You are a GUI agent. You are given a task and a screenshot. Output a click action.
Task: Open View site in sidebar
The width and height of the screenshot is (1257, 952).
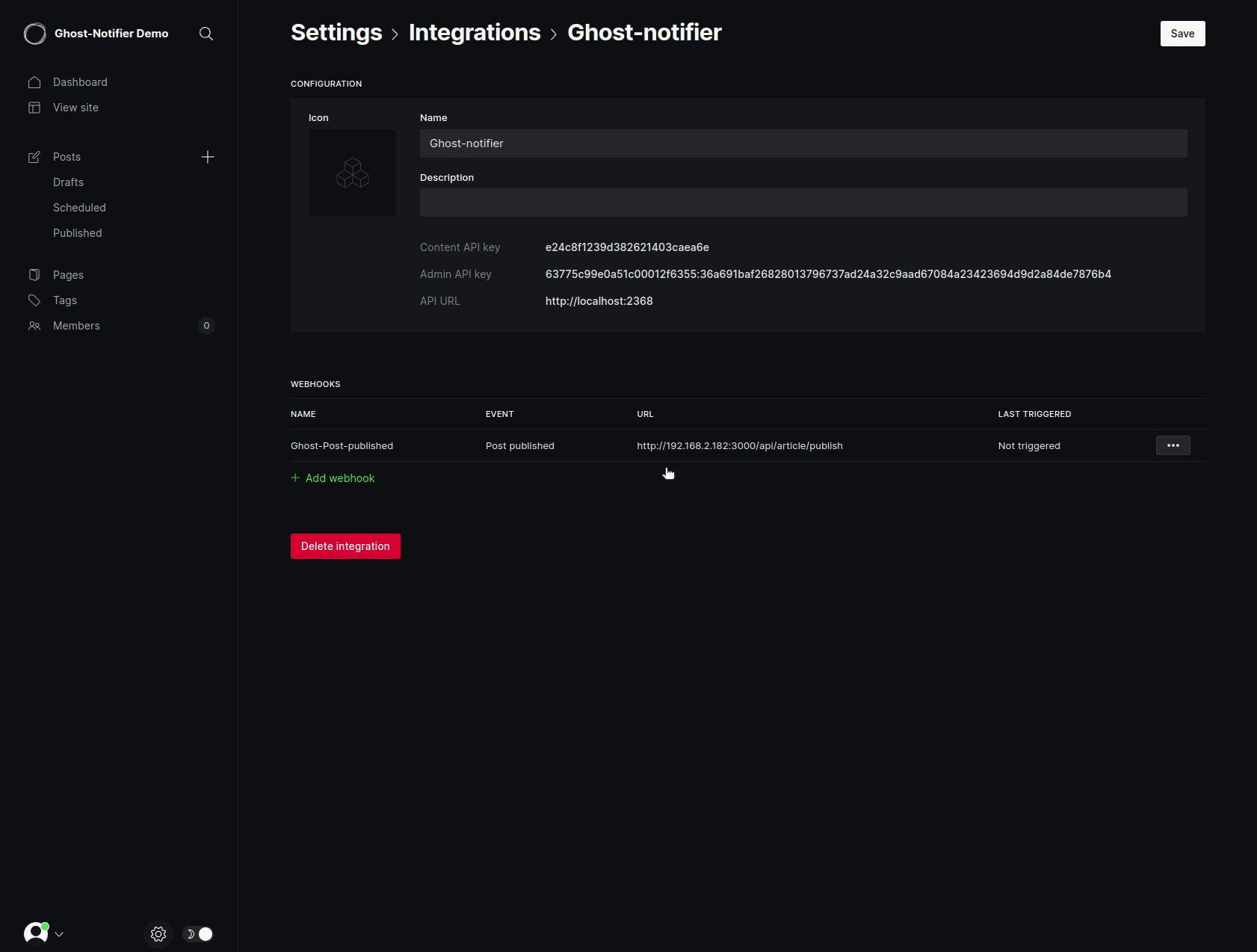click(75, 108)
